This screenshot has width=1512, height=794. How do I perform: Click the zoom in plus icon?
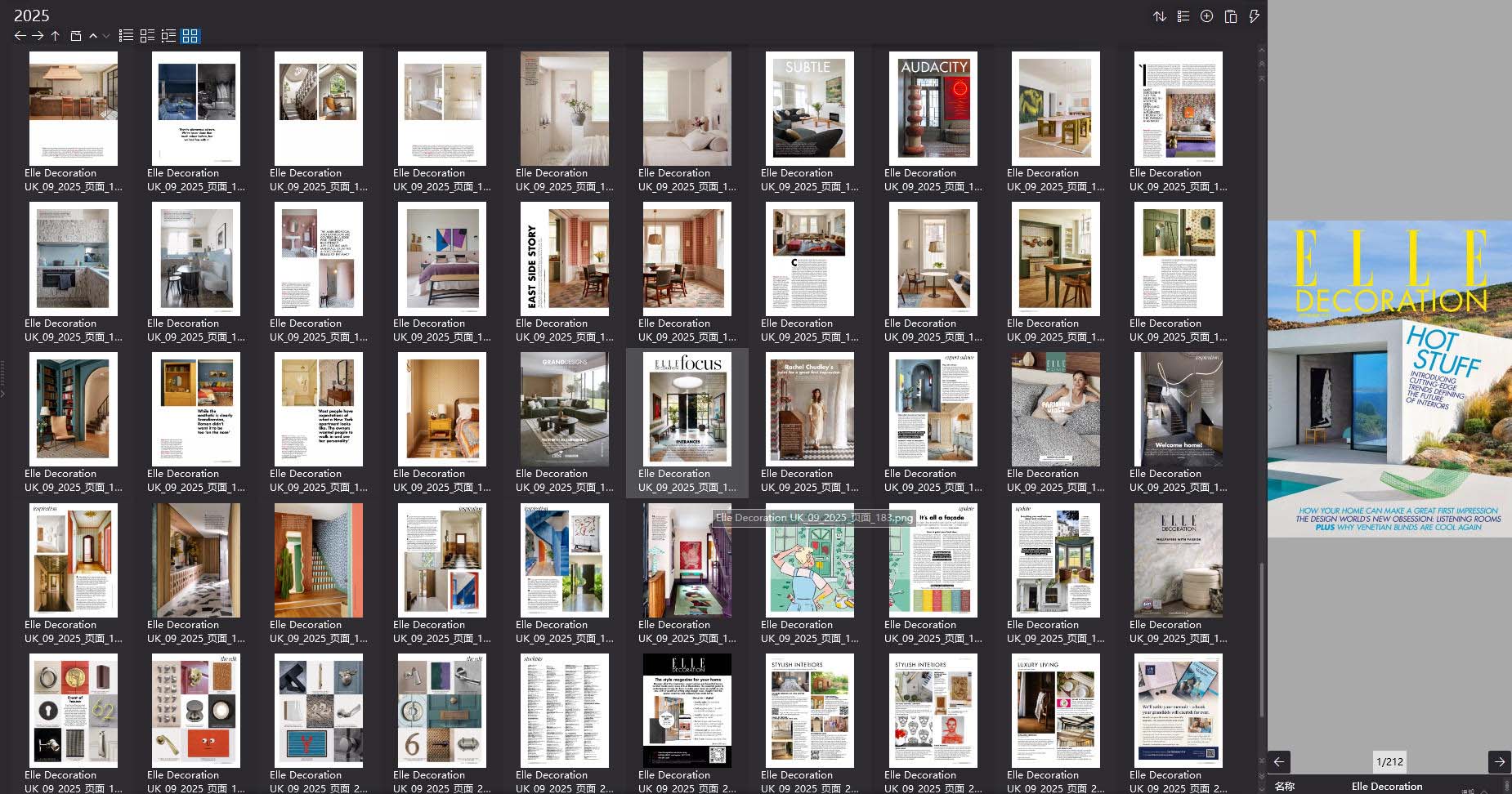(x=1206, y=16)
